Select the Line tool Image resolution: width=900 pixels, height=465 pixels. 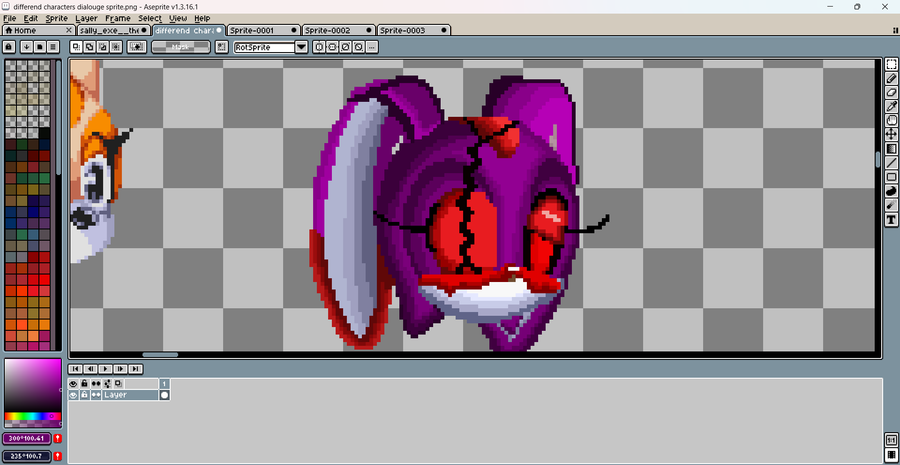tap(891, 163)
